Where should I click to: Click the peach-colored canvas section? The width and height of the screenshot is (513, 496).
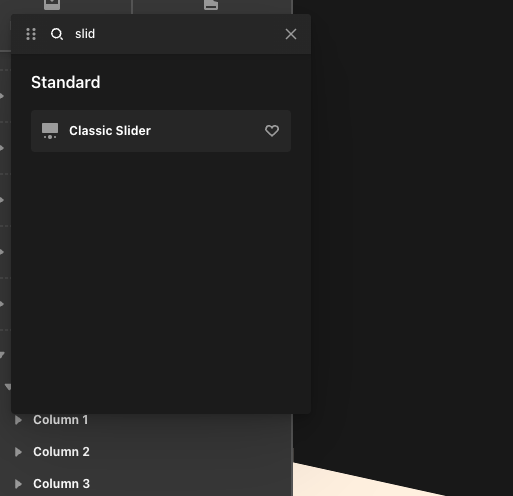pyautogui.click(x=367, y=480)
